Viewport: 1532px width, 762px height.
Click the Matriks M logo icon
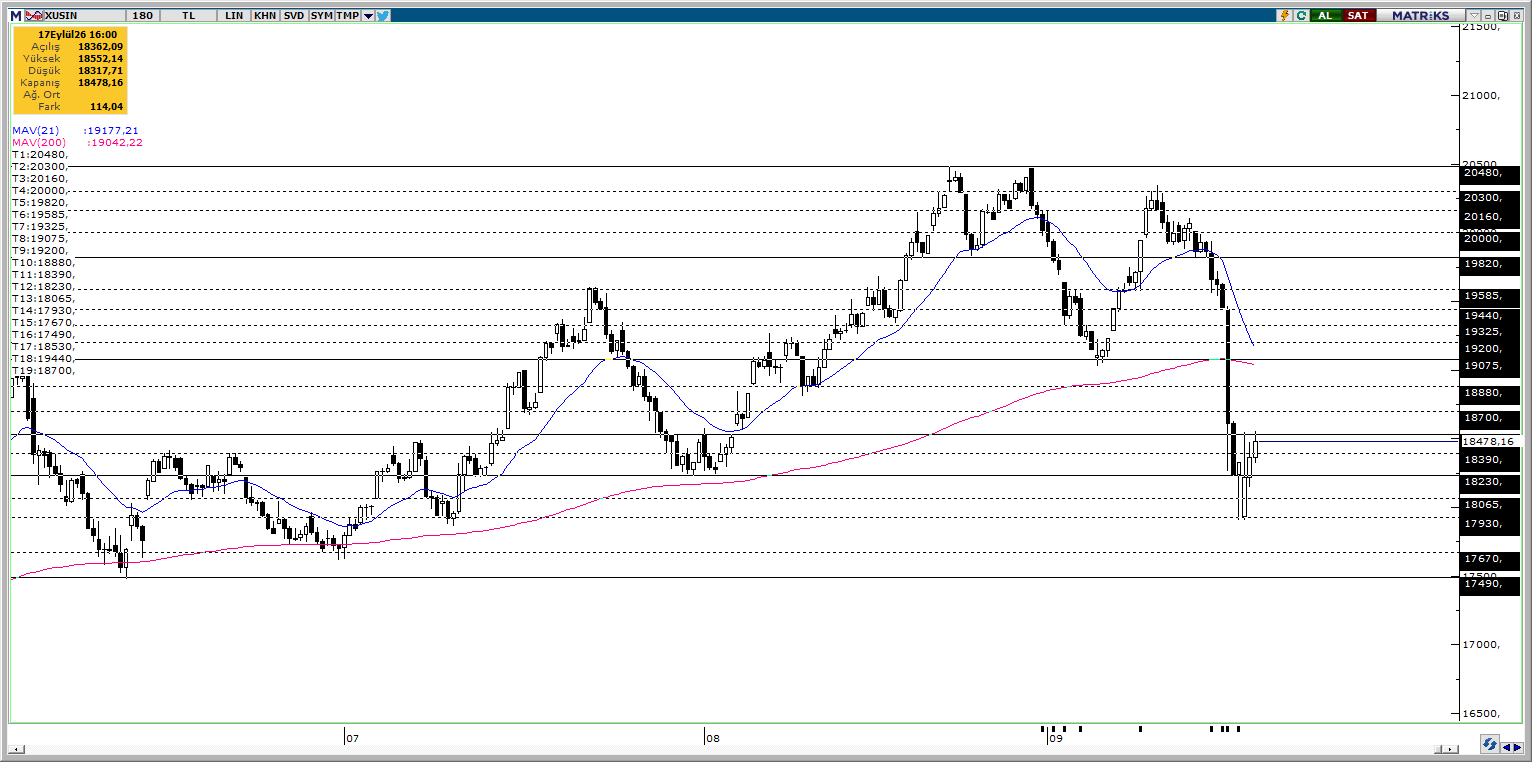[15, 16]
